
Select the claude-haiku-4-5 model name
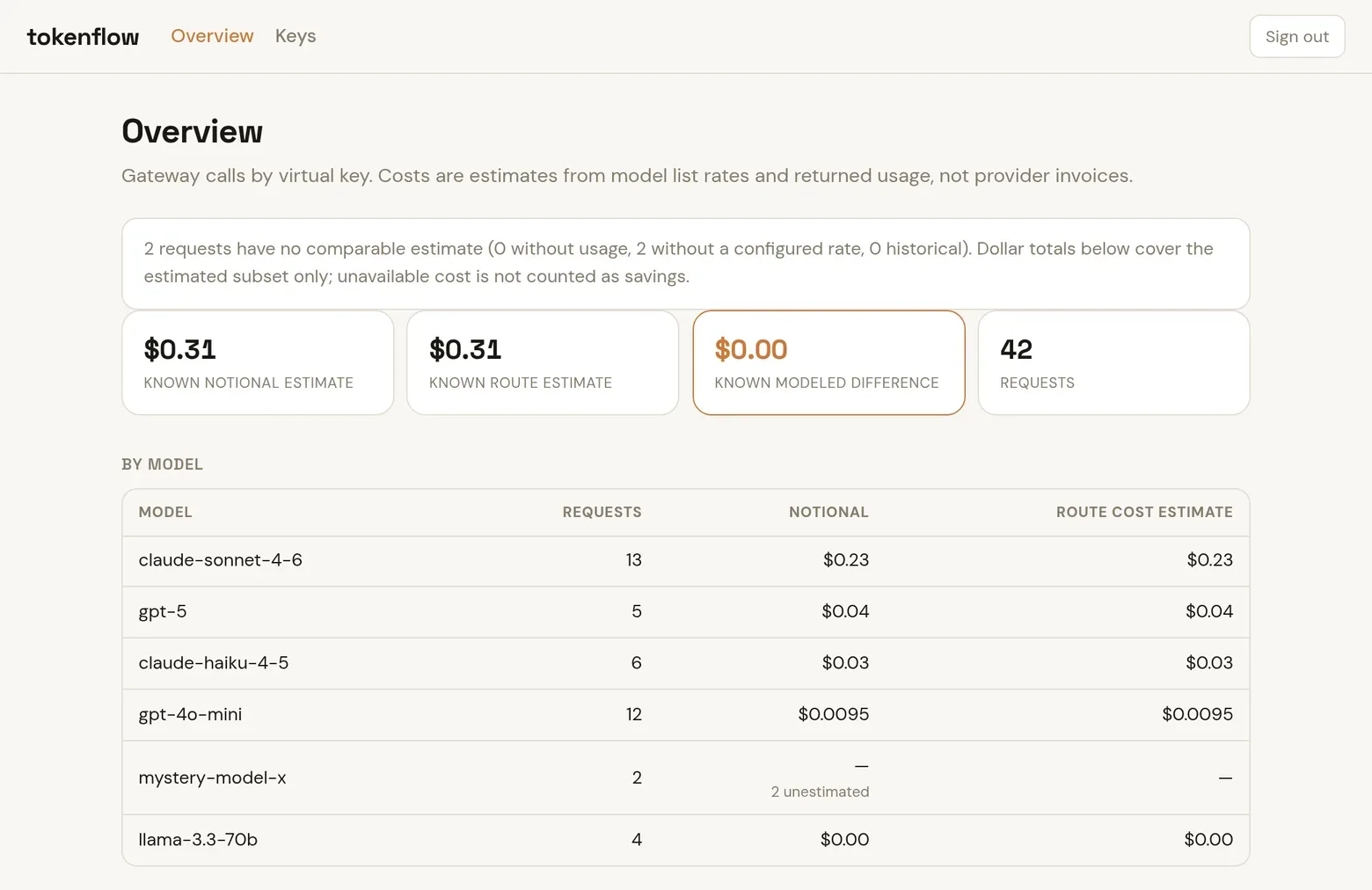pyautogui.click(x=214, y=663)
